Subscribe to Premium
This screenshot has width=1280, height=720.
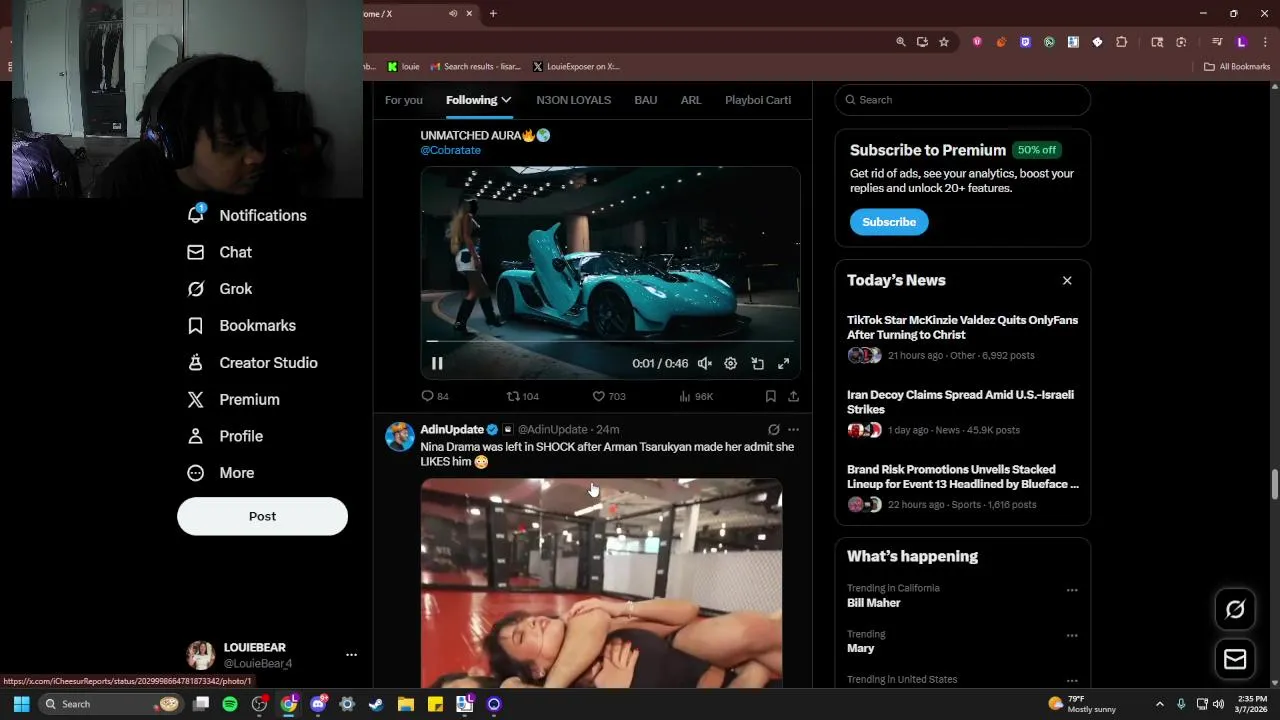point(889,222)
